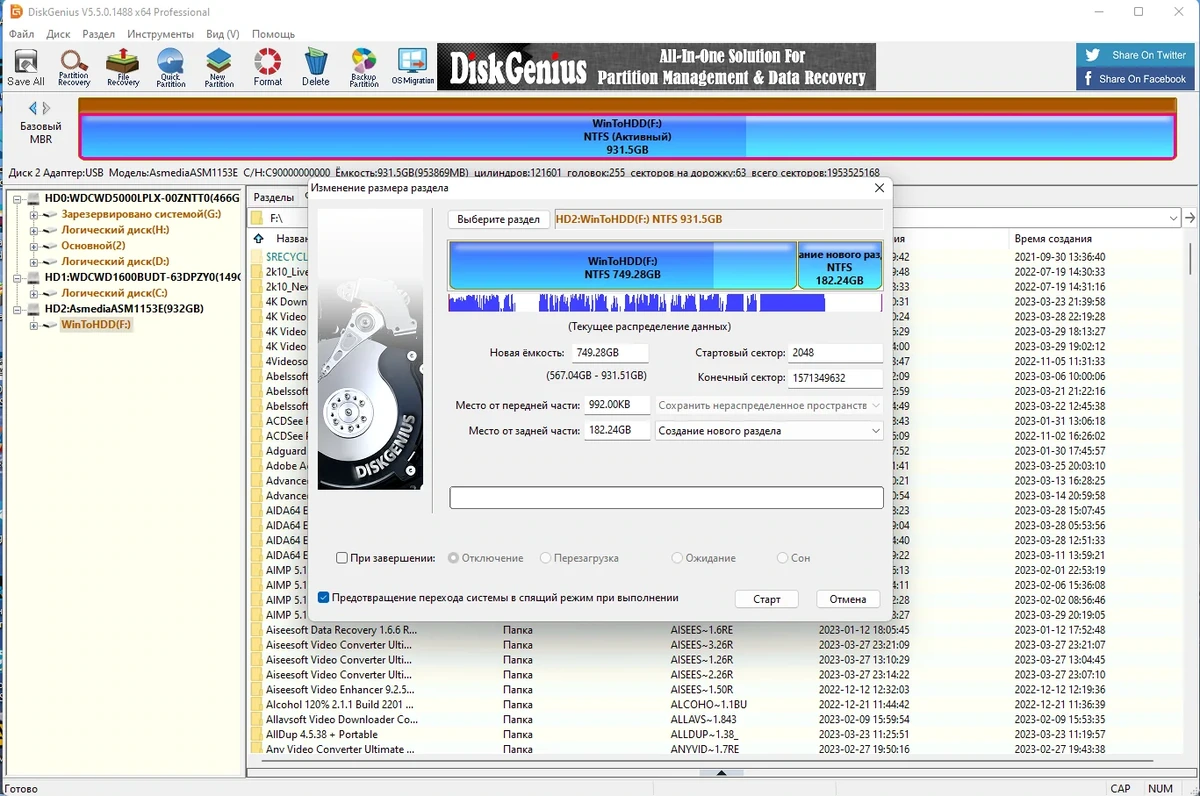Viewport: 1200px width, 796px height.
Task: Expand WinToHDD(F:) tree node
Action: point(34,325)
